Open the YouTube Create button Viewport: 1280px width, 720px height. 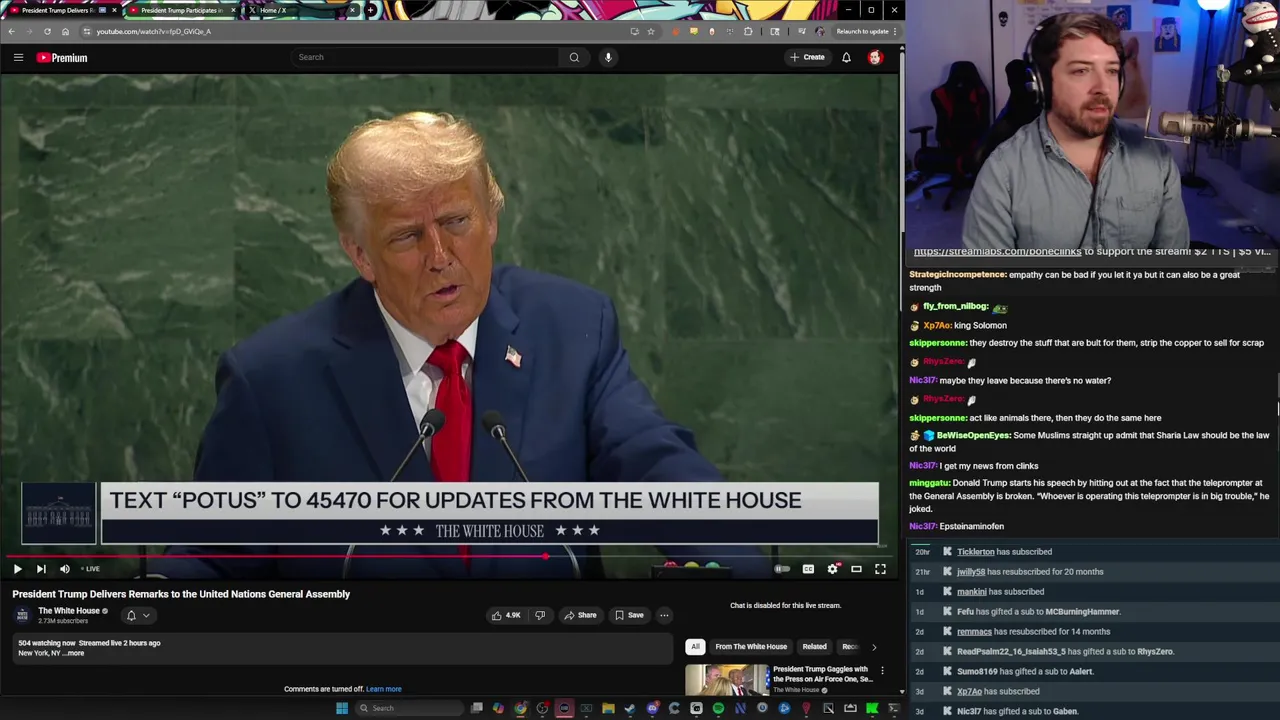click(807, 57)
